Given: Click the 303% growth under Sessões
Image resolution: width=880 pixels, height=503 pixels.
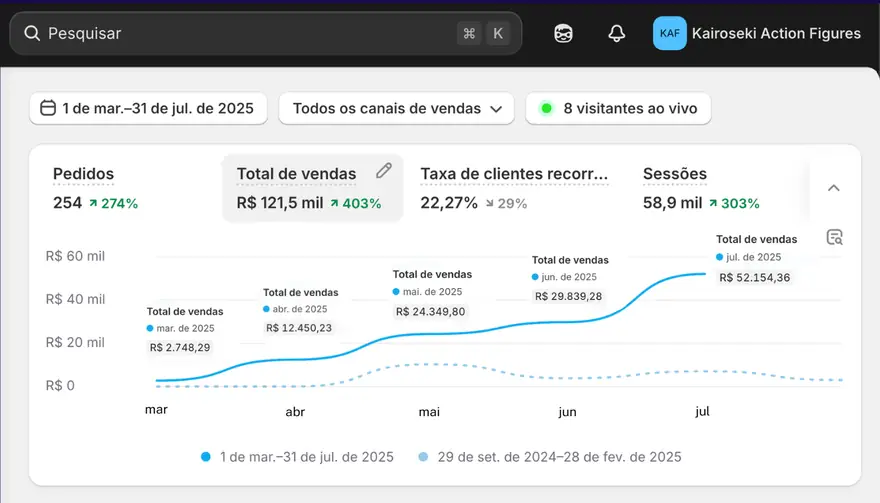Looking at the screenshot, I should (734, 203).
